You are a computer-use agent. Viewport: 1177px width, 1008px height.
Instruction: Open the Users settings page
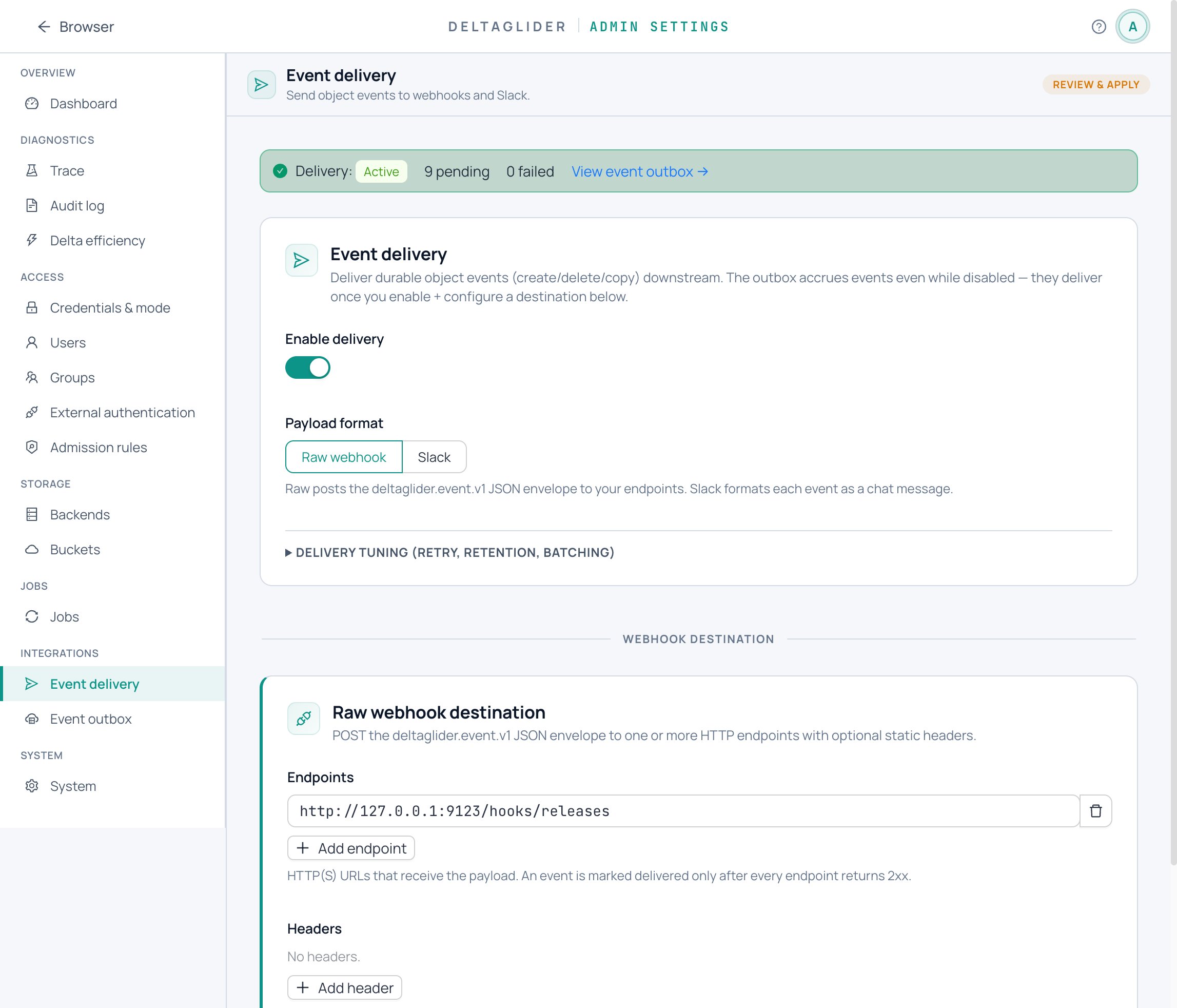click(x=112, y=343)
